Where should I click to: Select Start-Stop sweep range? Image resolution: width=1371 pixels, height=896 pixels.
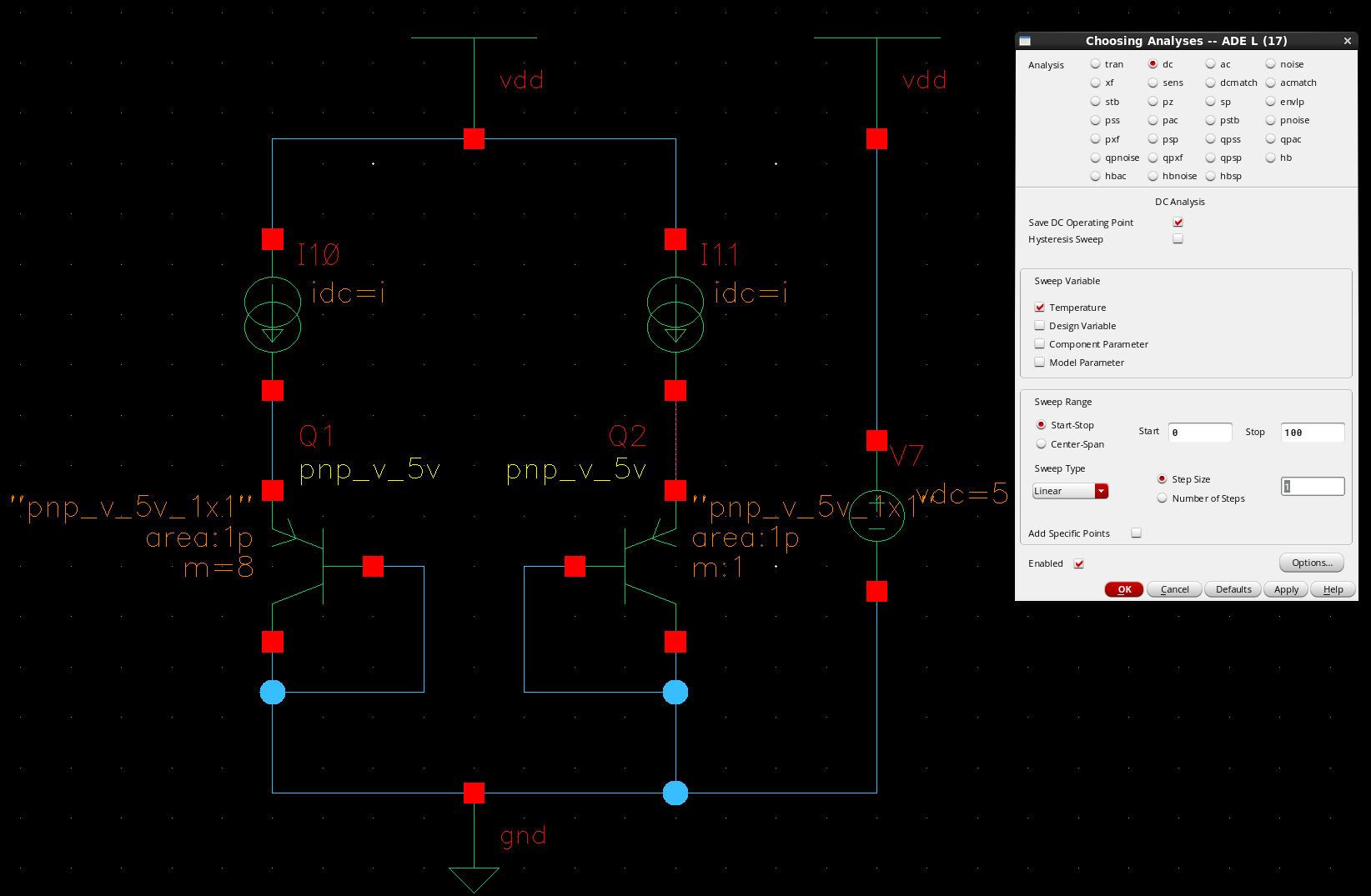(1041, 424)
